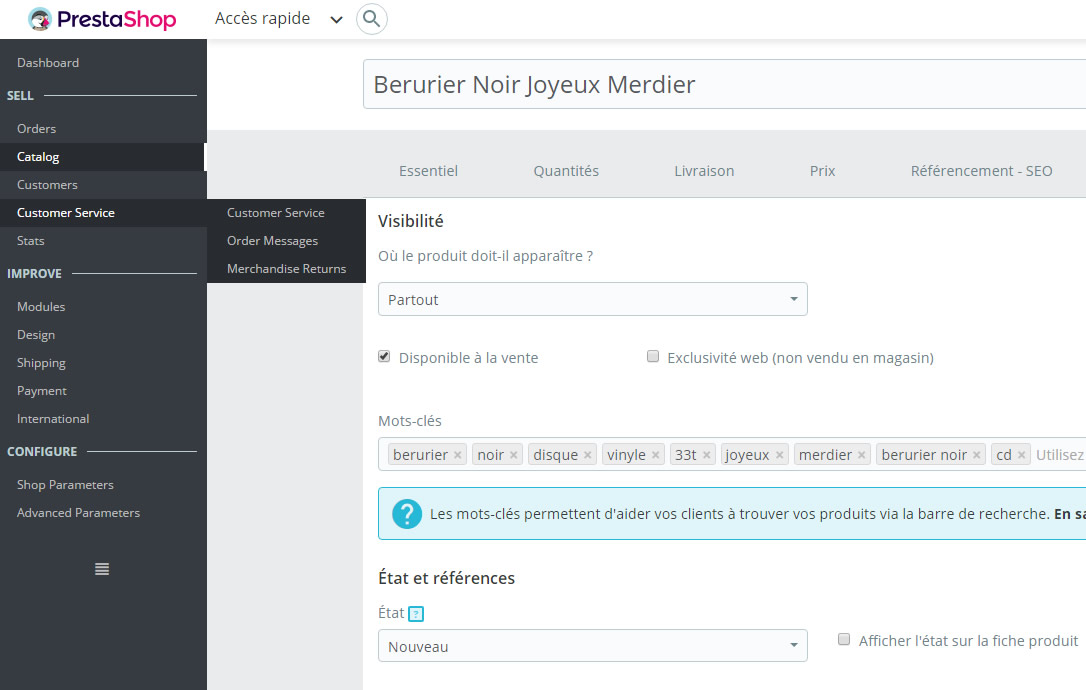Enable 'Exclusivité web' checkbox
This screenshot has width=1086, height=690.
(653, 357)
